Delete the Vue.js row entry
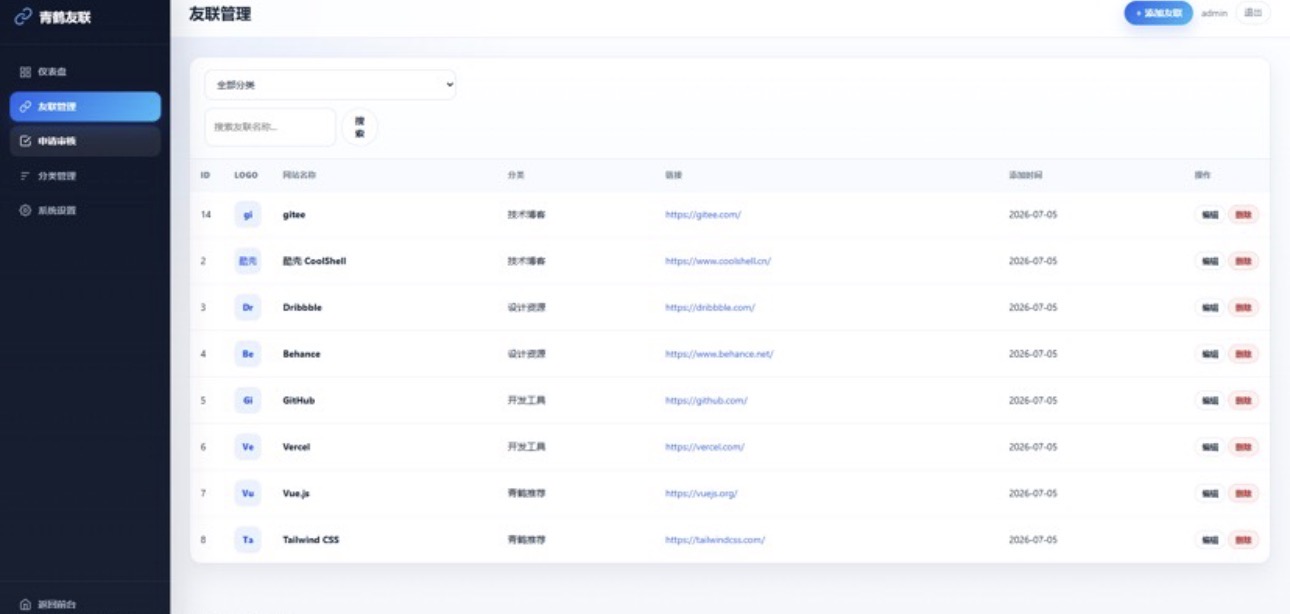The image size is (1290, 614). pos(1243,494)
